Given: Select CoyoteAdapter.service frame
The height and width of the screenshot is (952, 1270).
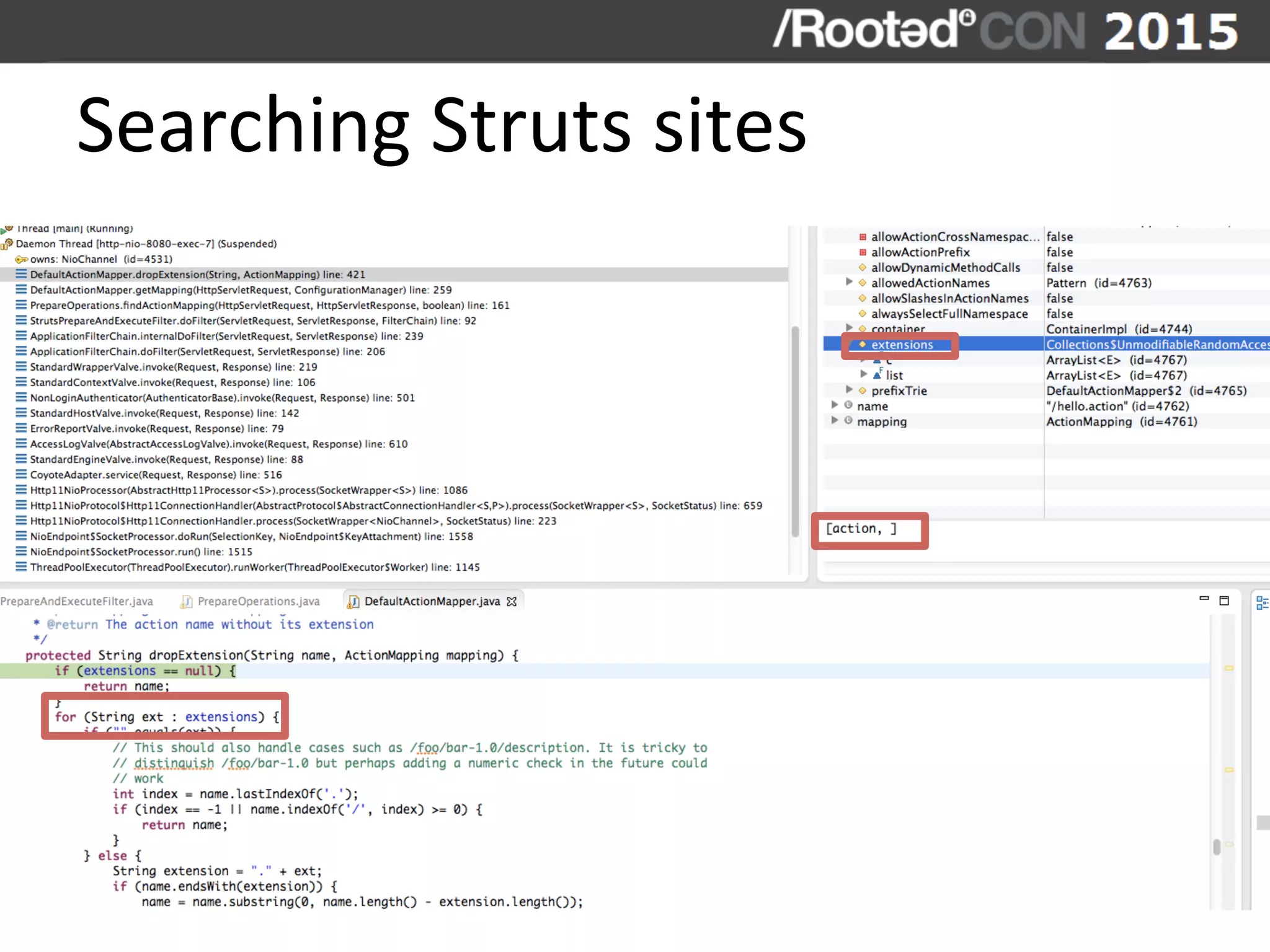Looking at the screenshot, I should [x=156, y=475].
